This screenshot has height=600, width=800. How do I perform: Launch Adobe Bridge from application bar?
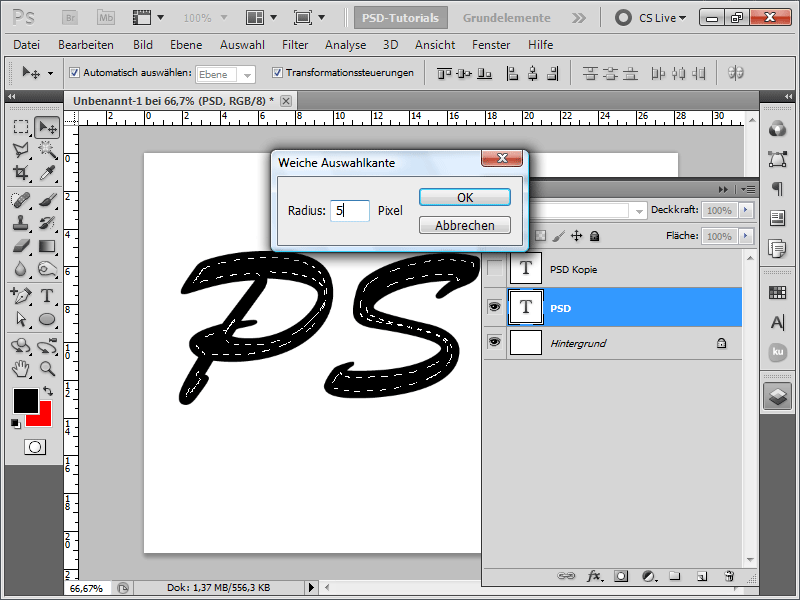[x=71, y=18]
